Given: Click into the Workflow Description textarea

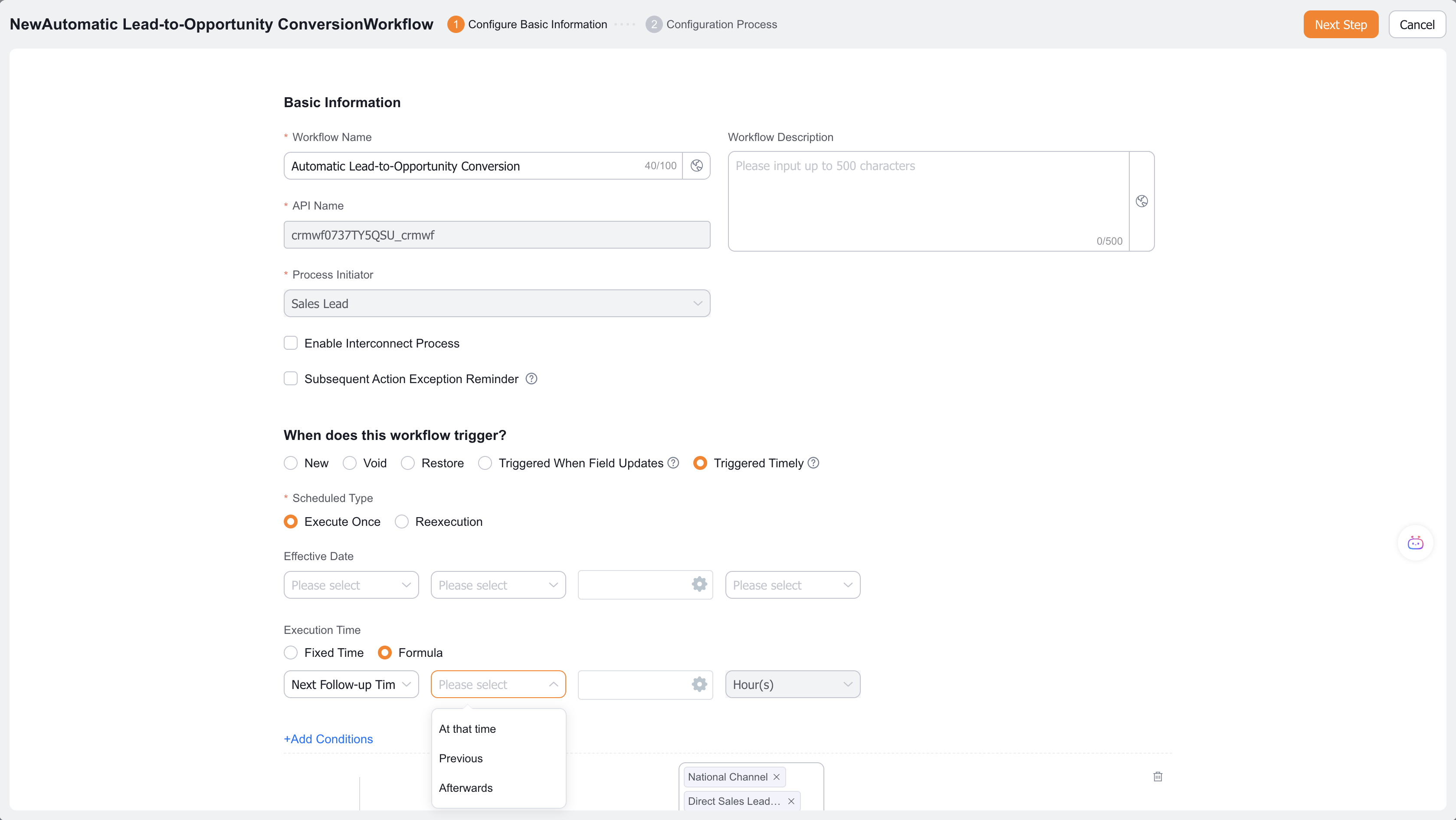Looking at the screenshot, I should pos(928,201).
